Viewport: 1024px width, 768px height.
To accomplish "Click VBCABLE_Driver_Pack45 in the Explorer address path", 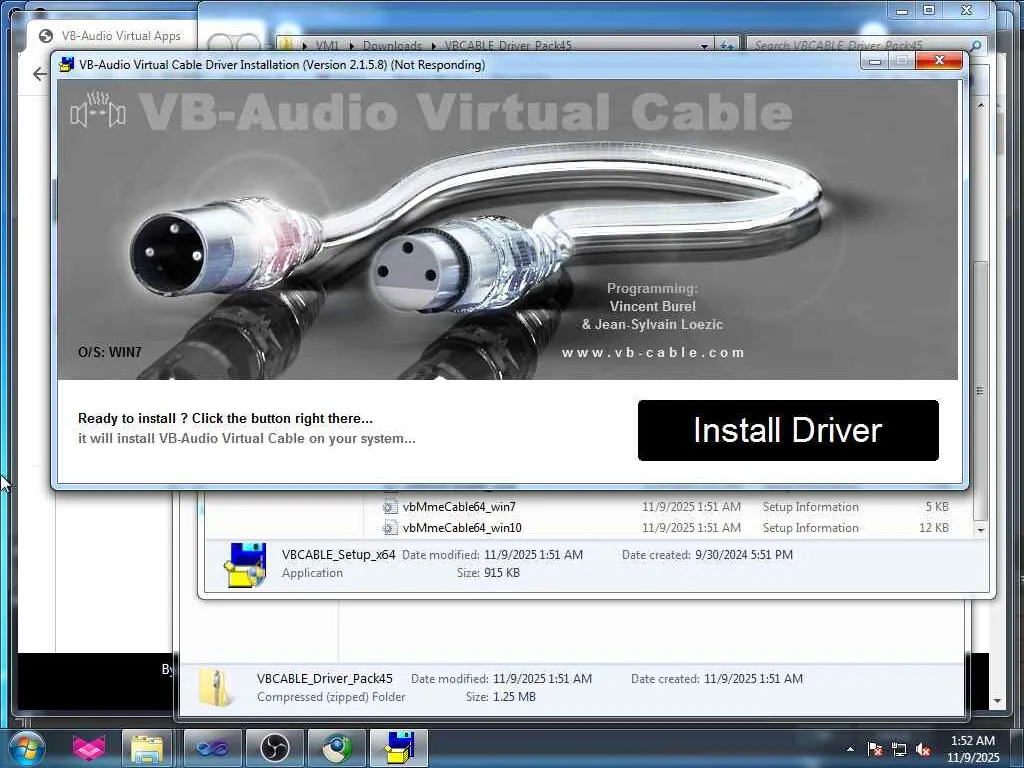I will pyautogui.click(x=508, y=46).
